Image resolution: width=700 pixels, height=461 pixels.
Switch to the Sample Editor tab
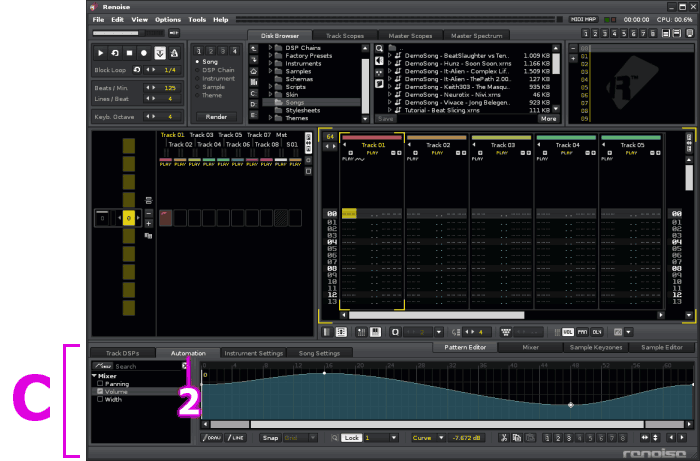tap(662, 347)
